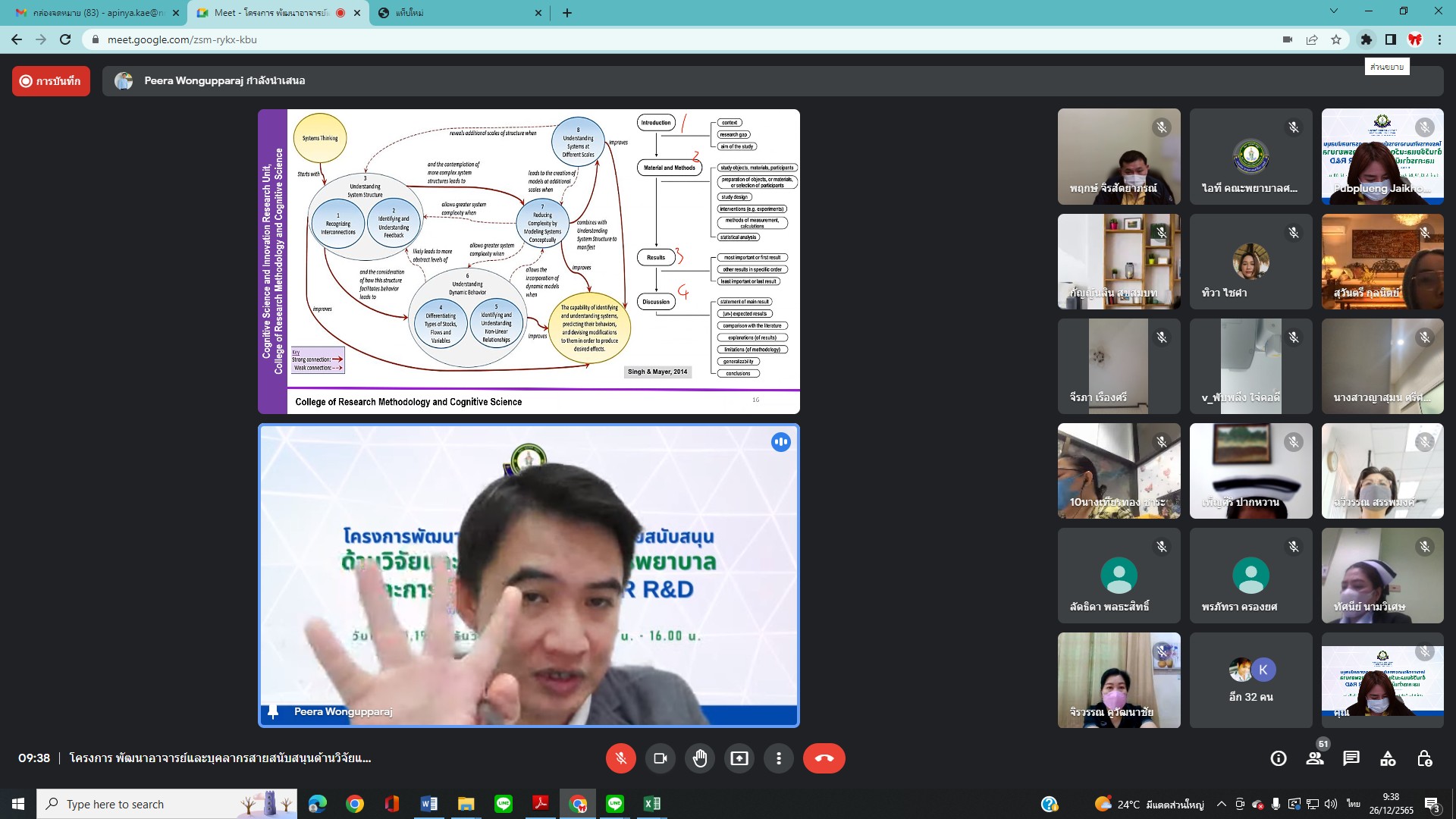Click the recording indicator button
This screenshot has width=1456, height=819.
(51, 81)
